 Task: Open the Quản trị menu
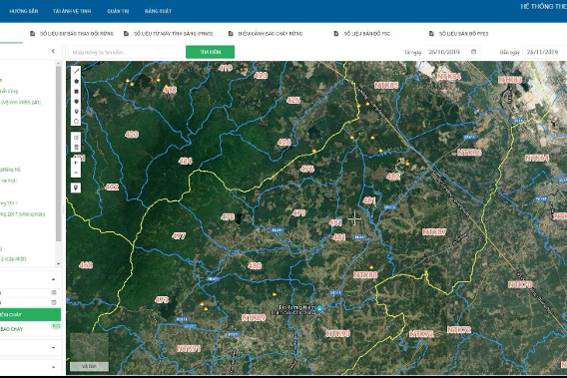tap(118, 11)
